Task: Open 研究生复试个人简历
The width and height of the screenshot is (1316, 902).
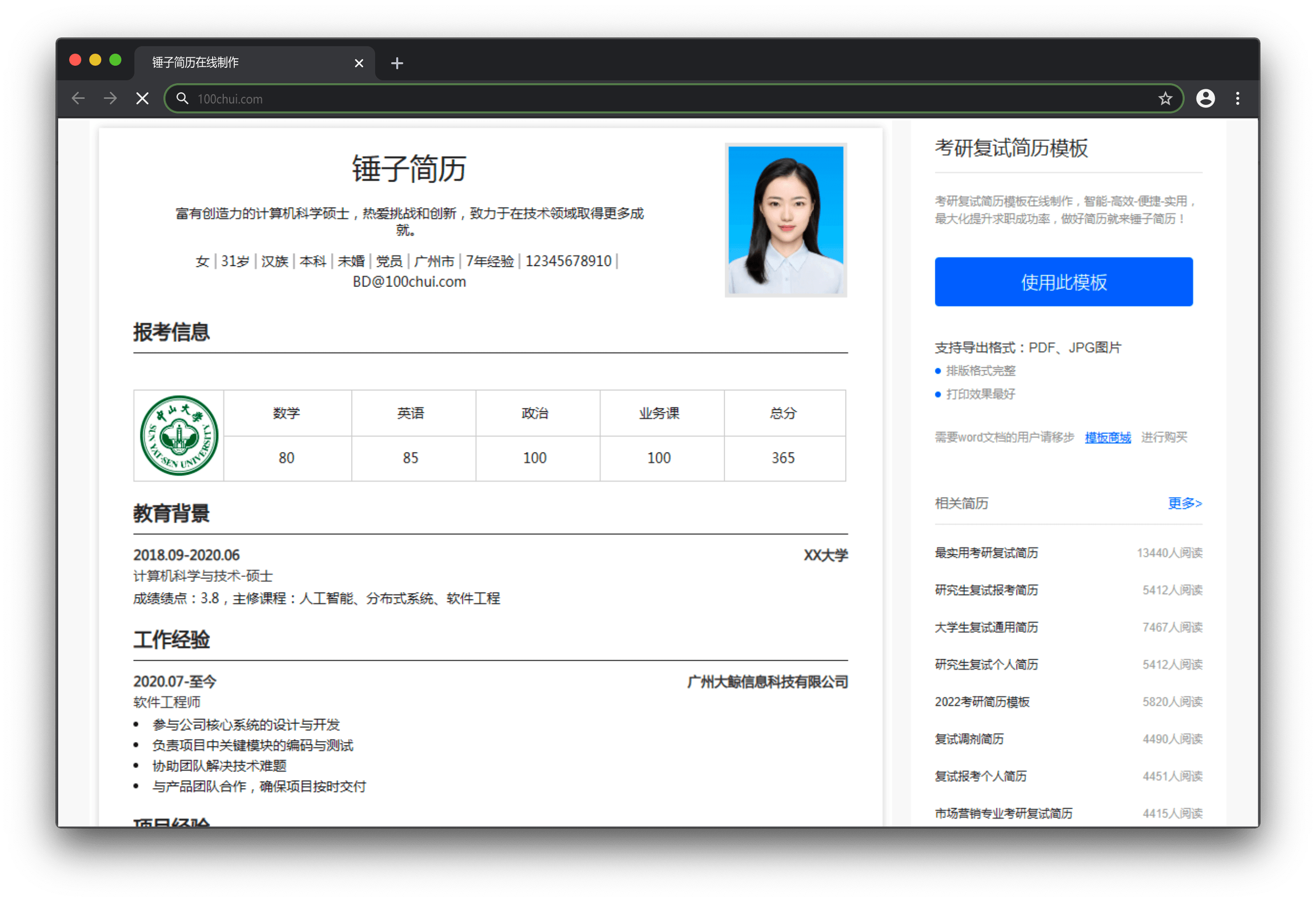Action: click(986, 664)
